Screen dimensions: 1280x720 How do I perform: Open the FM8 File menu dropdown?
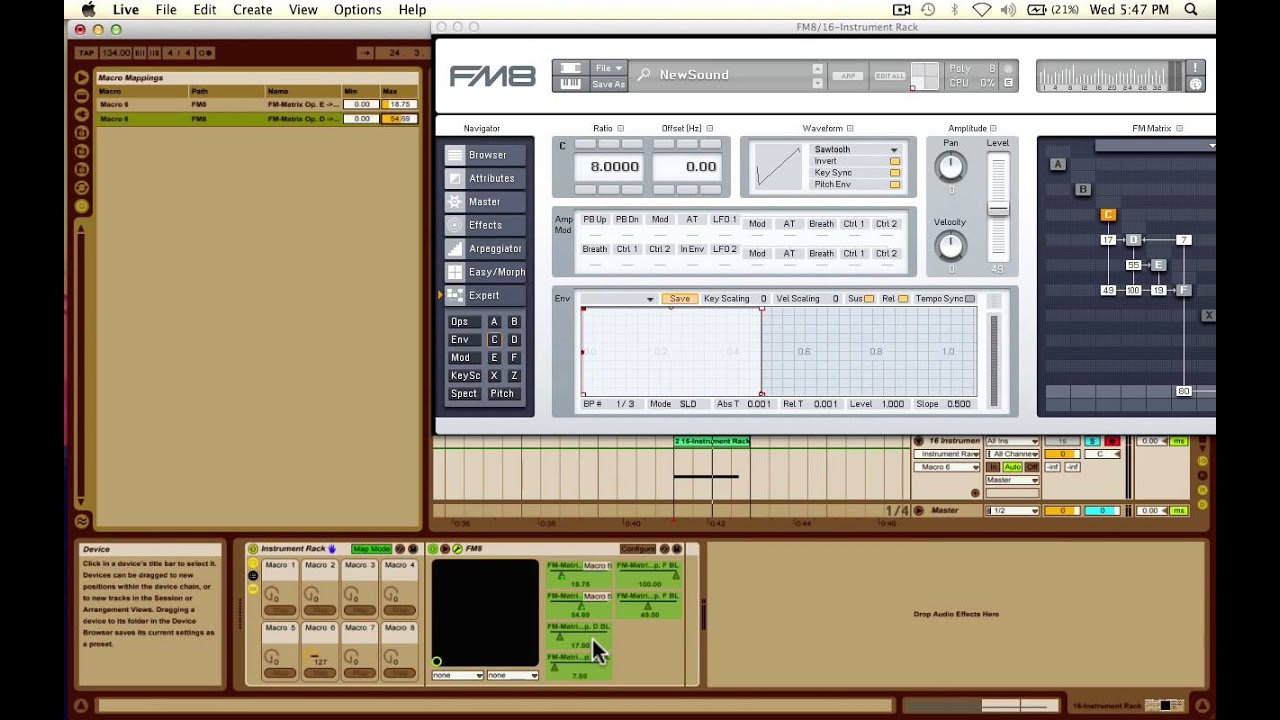(x=608, y=68)
